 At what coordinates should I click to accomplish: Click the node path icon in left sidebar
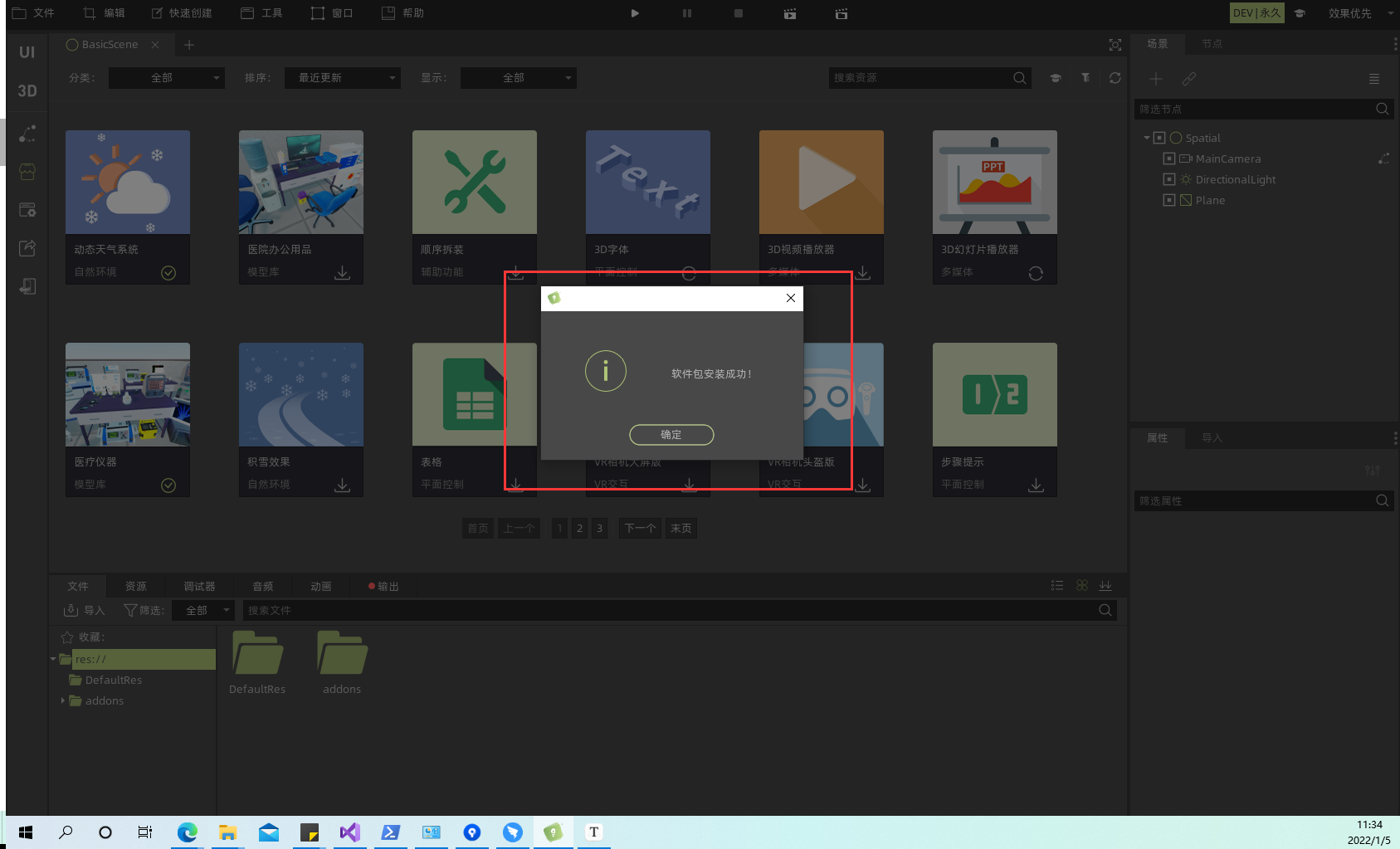(27, 134)
